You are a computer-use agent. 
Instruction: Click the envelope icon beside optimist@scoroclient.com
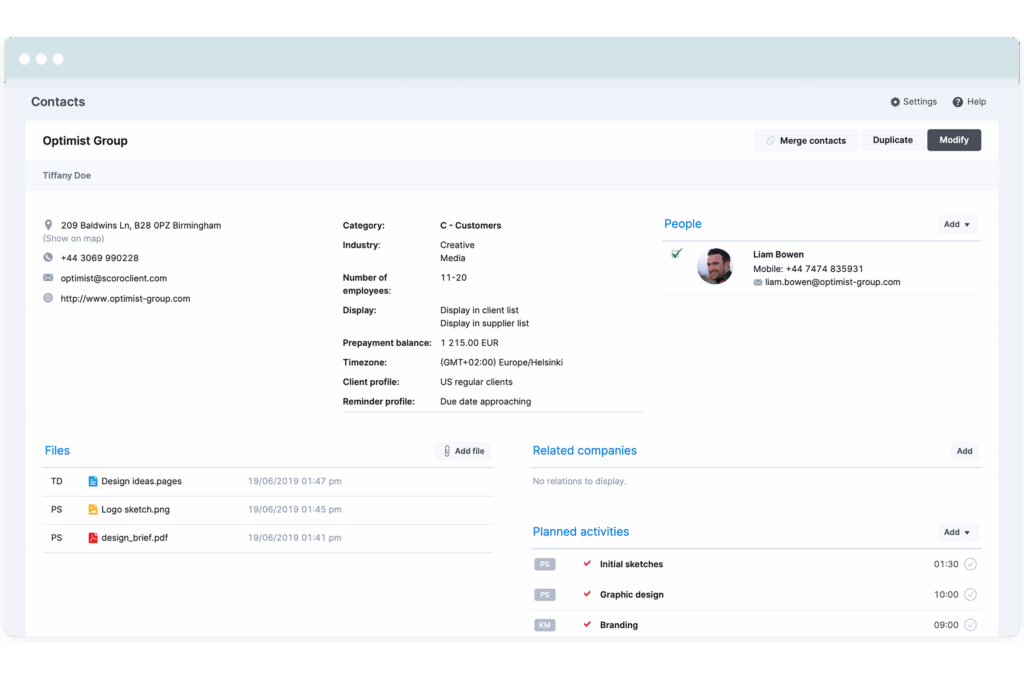(x=48, y=277)
